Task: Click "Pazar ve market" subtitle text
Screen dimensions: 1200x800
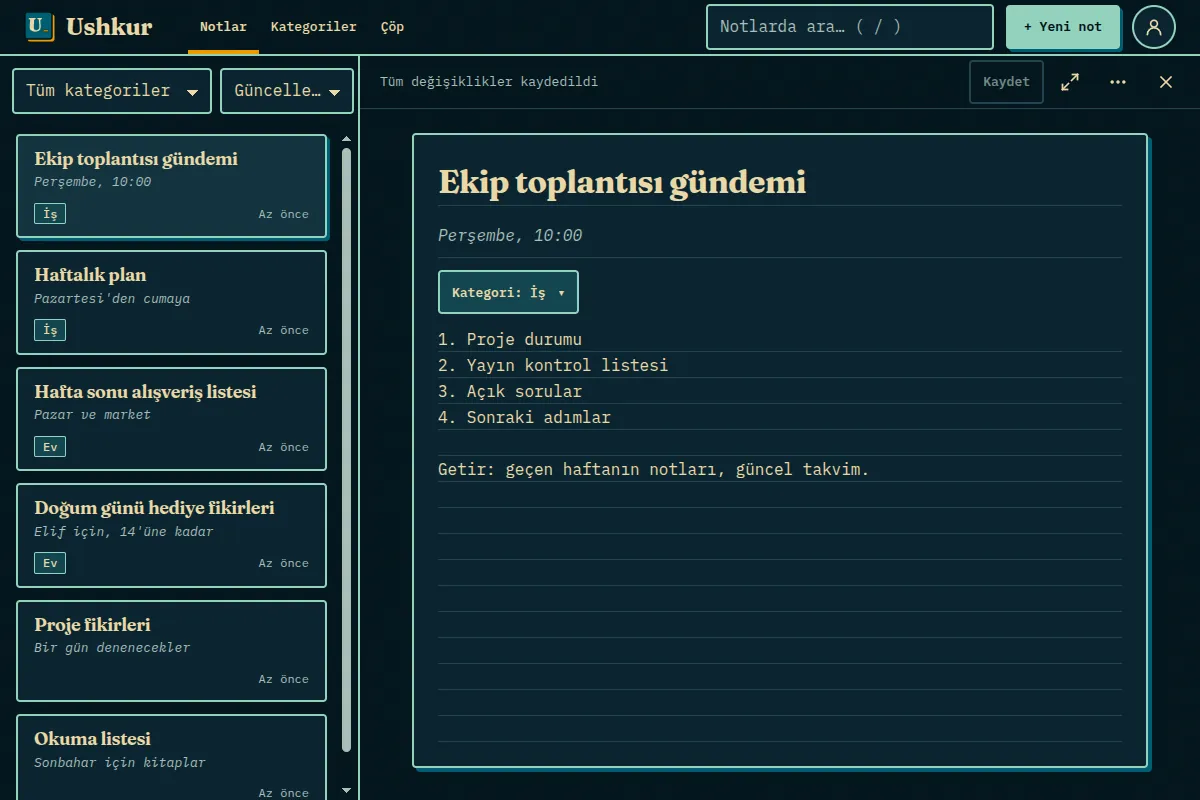Action: (x=92, y=415)
